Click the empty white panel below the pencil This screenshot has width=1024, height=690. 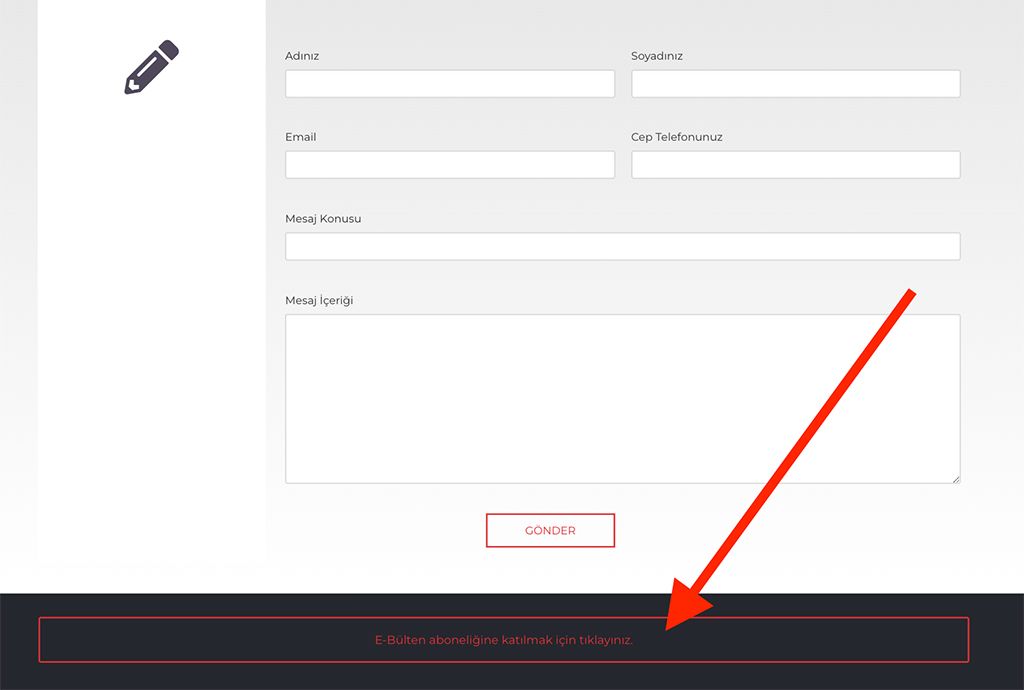[151, 350]
